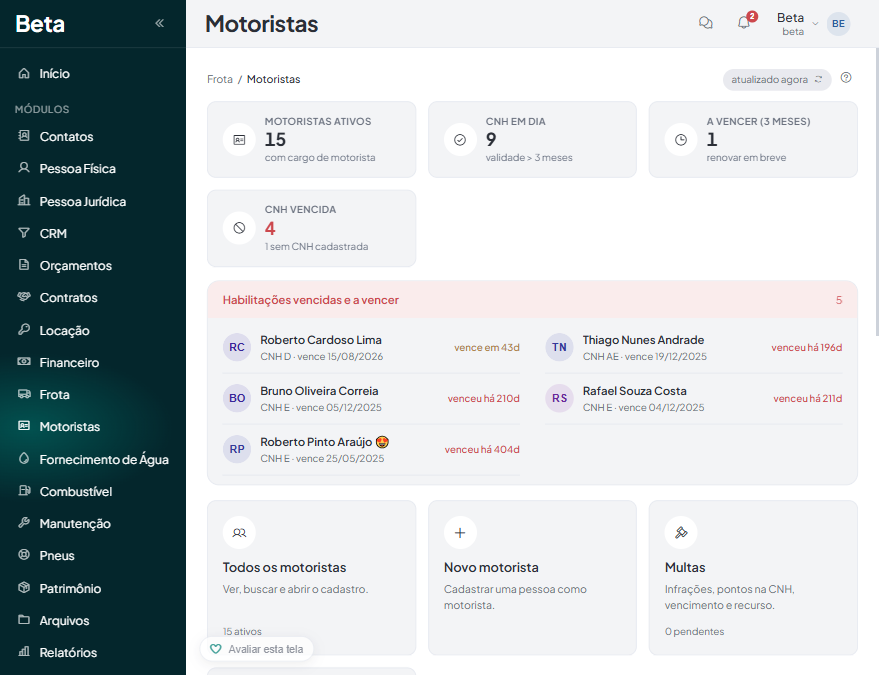The width and height of the screenshot is (879, 675).
Task: Click the Combustível fuel pump icon
Action: (x=24, y=491)
